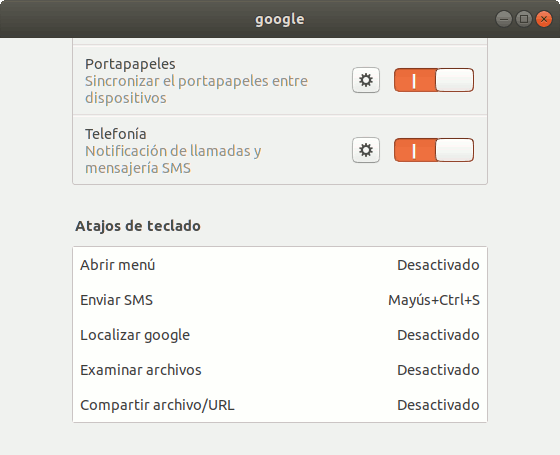Screen dimensions: 560x455
Task: Pick the Compartir archivo/URL shortcut row
Action: click(280, 405)
